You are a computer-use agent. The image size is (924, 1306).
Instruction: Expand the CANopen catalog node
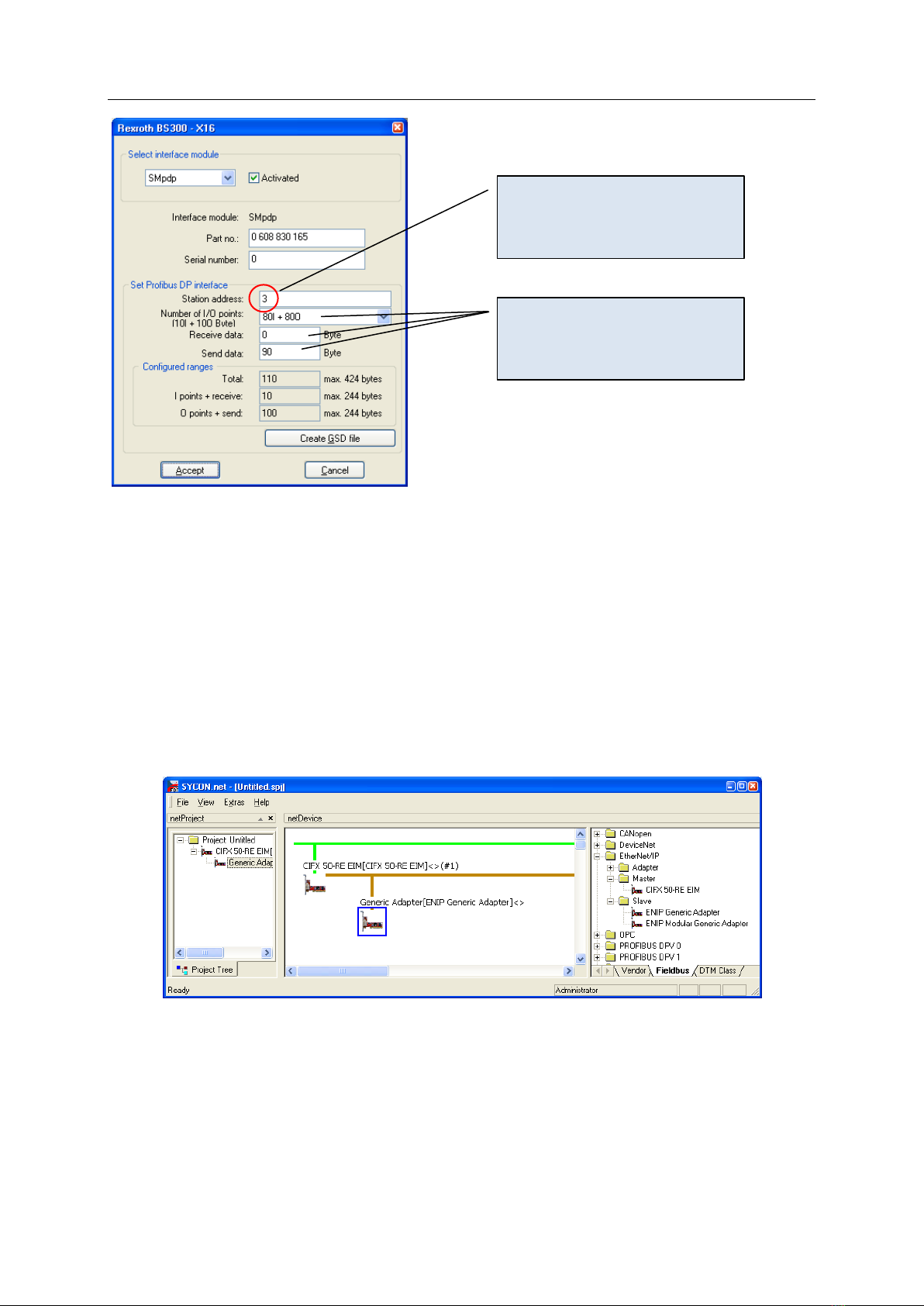point(597,834)
